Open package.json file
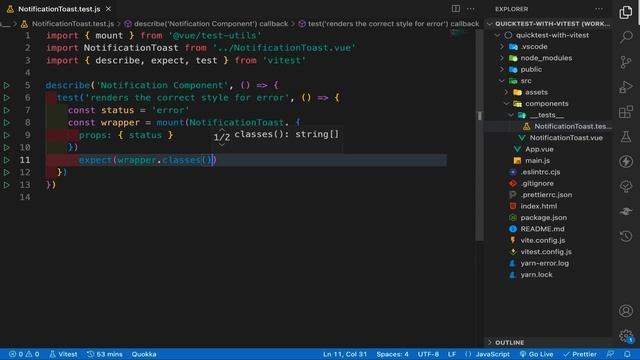 tap(548, 218)
